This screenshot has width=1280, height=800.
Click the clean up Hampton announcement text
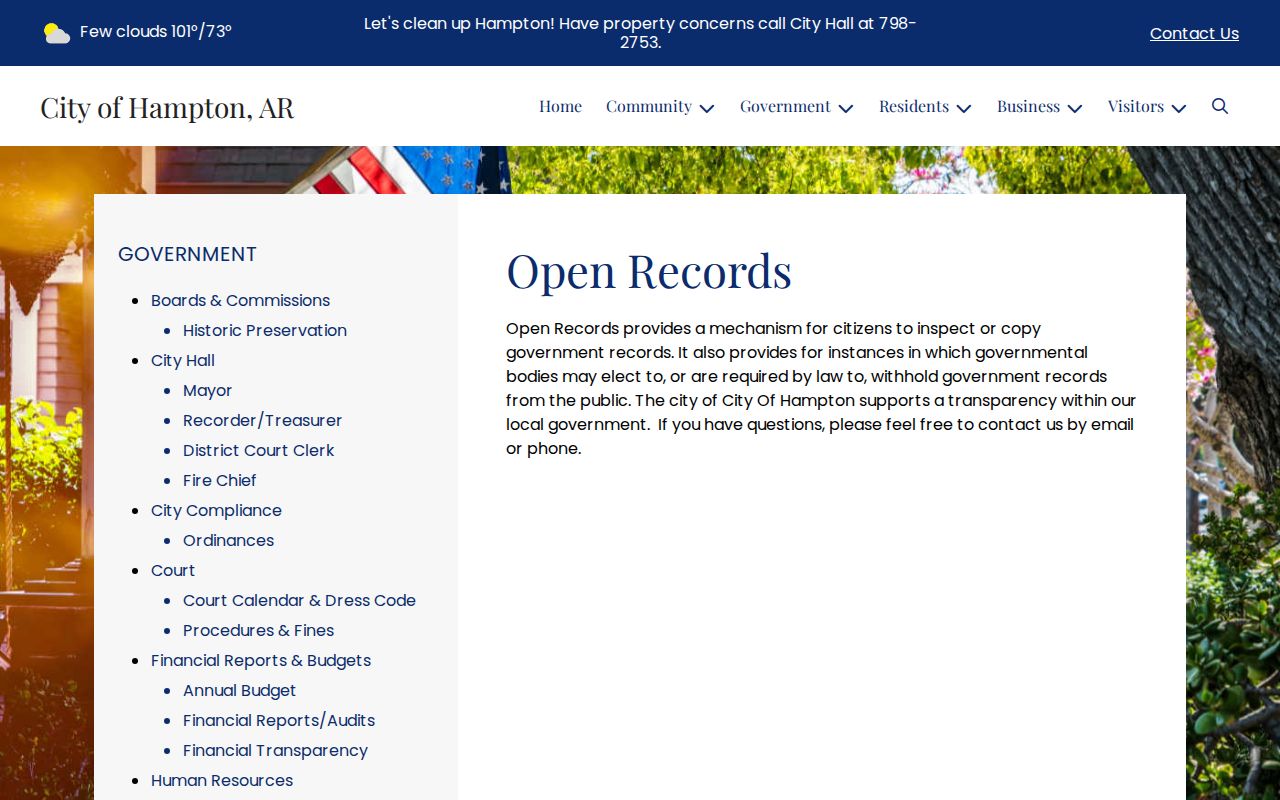640,33
